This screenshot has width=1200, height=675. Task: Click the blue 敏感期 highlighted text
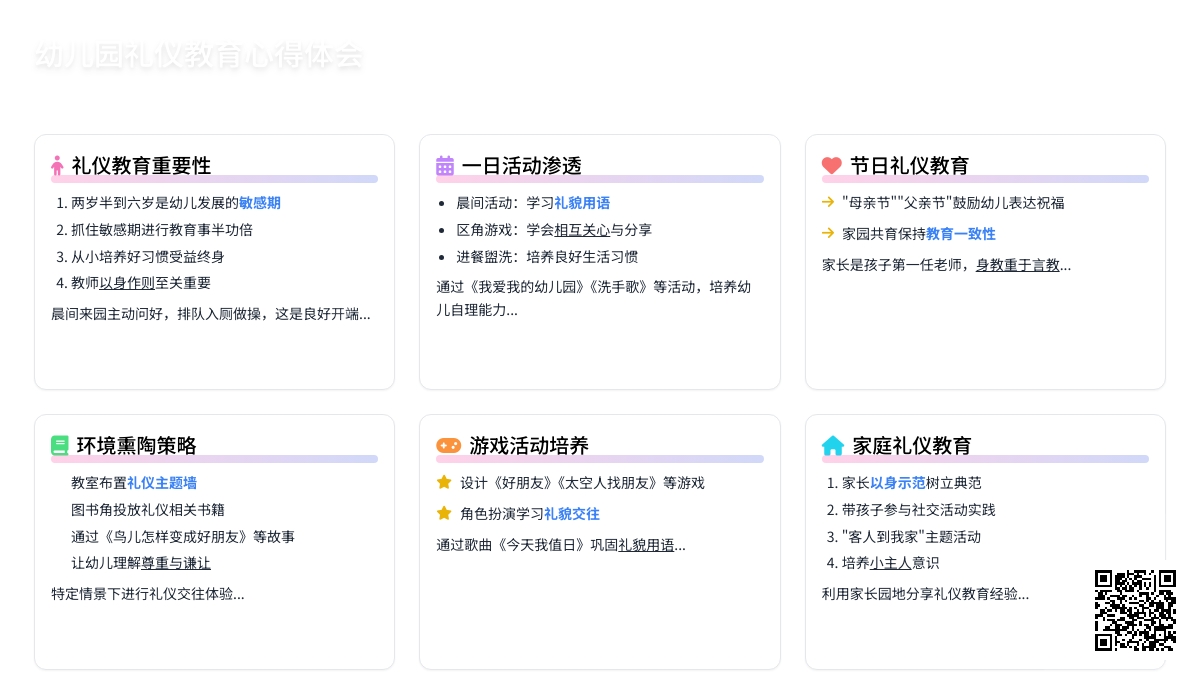[x=260, y=203]
